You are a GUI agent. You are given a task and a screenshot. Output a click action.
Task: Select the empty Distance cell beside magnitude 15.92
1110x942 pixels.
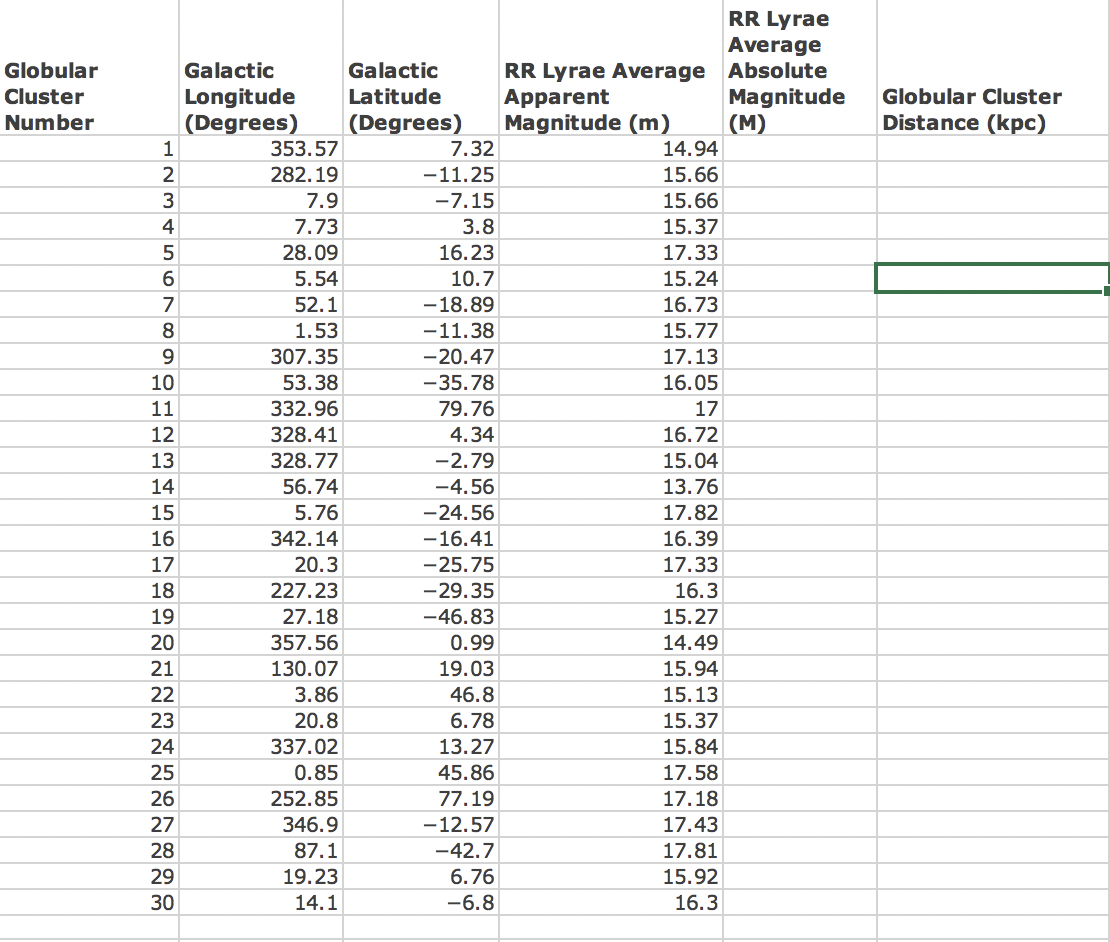990,876
